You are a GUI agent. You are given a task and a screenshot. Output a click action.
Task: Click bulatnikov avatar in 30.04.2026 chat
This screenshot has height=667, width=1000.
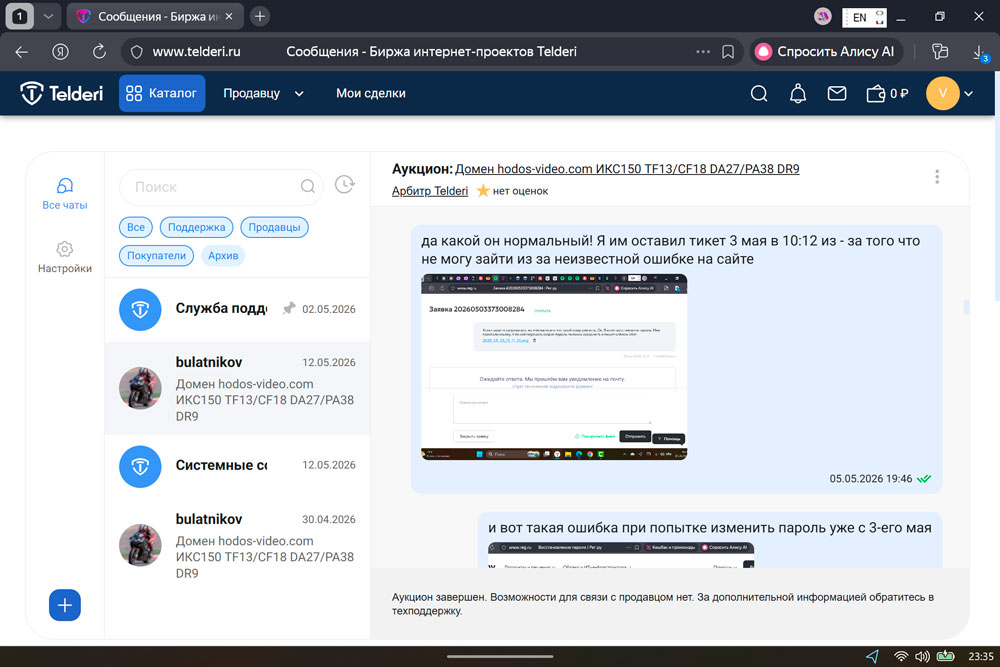pyautogui.click(x=140, y=545)
